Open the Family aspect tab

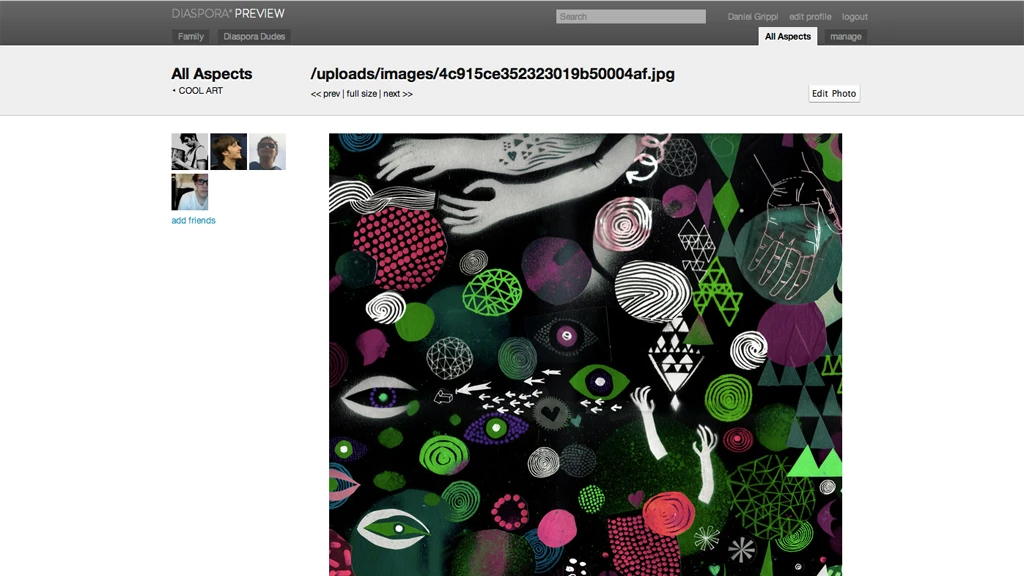(x=191, y=37)
